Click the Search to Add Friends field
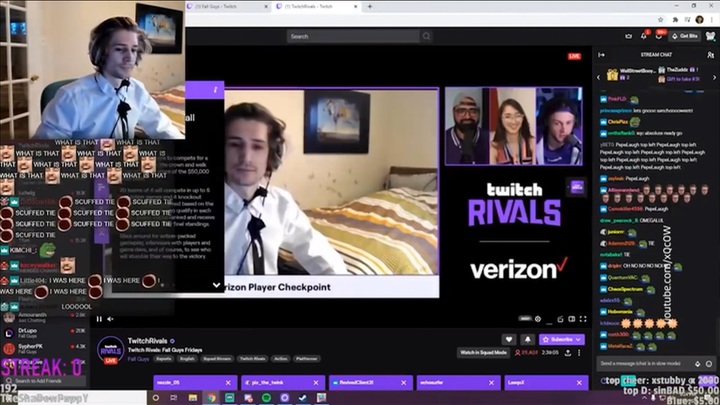 pos(44,381)
